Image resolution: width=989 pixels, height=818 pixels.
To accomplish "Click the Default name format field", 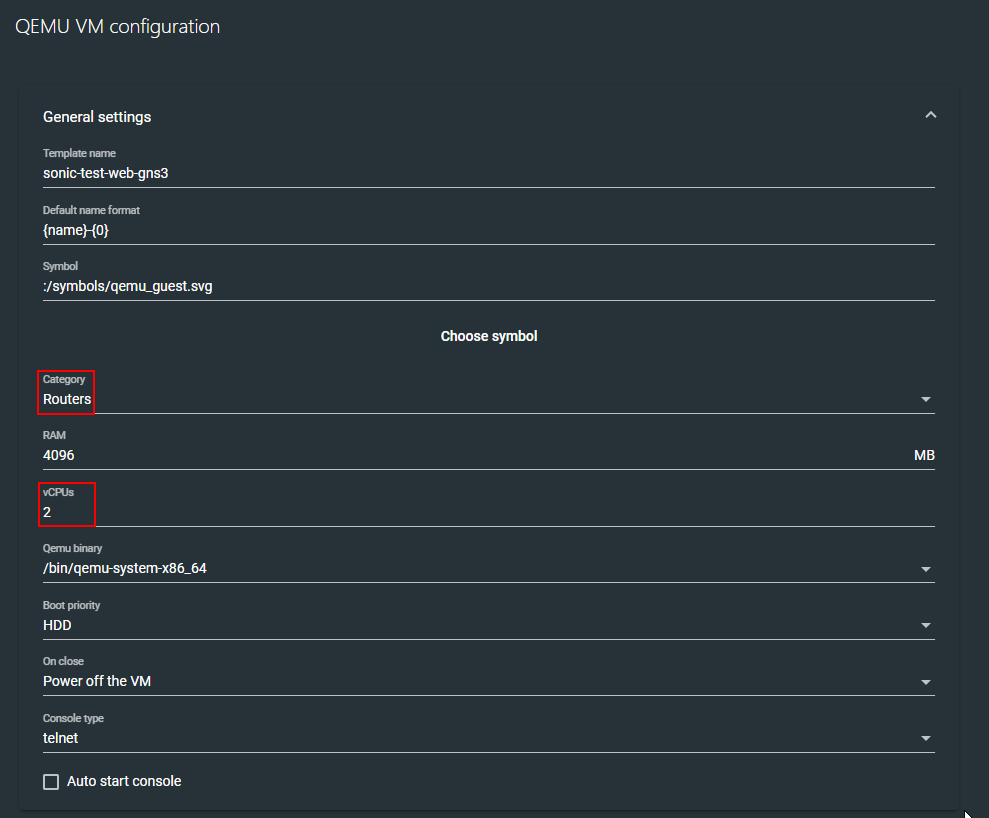I will 488,230.
